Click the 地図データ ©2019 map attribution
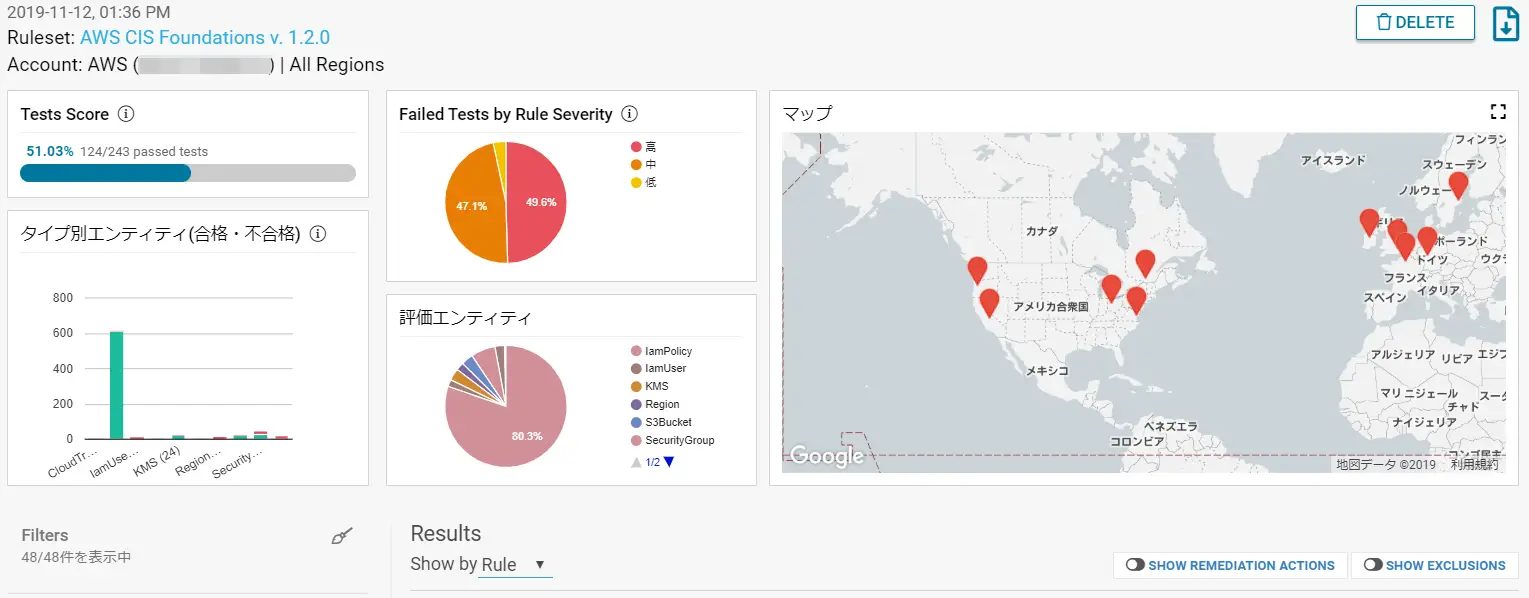Viewport: 1529px width, 598px height. point(1386,465)
